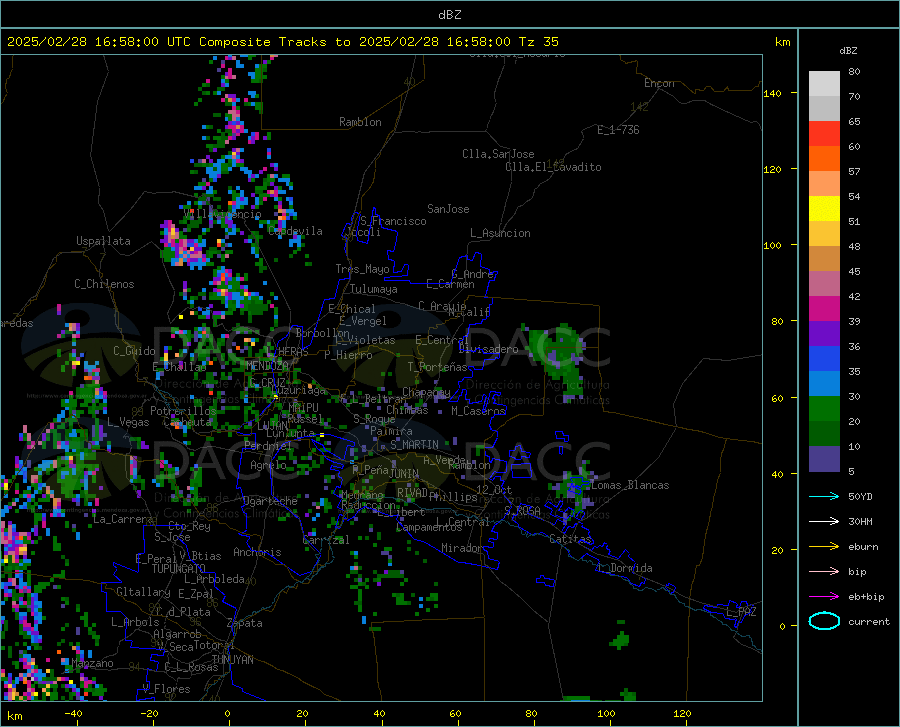Click the 'Lomas_Blancas' map label
Image resolution: width=900 pixels, height=727 pixels.
(630, 485)
